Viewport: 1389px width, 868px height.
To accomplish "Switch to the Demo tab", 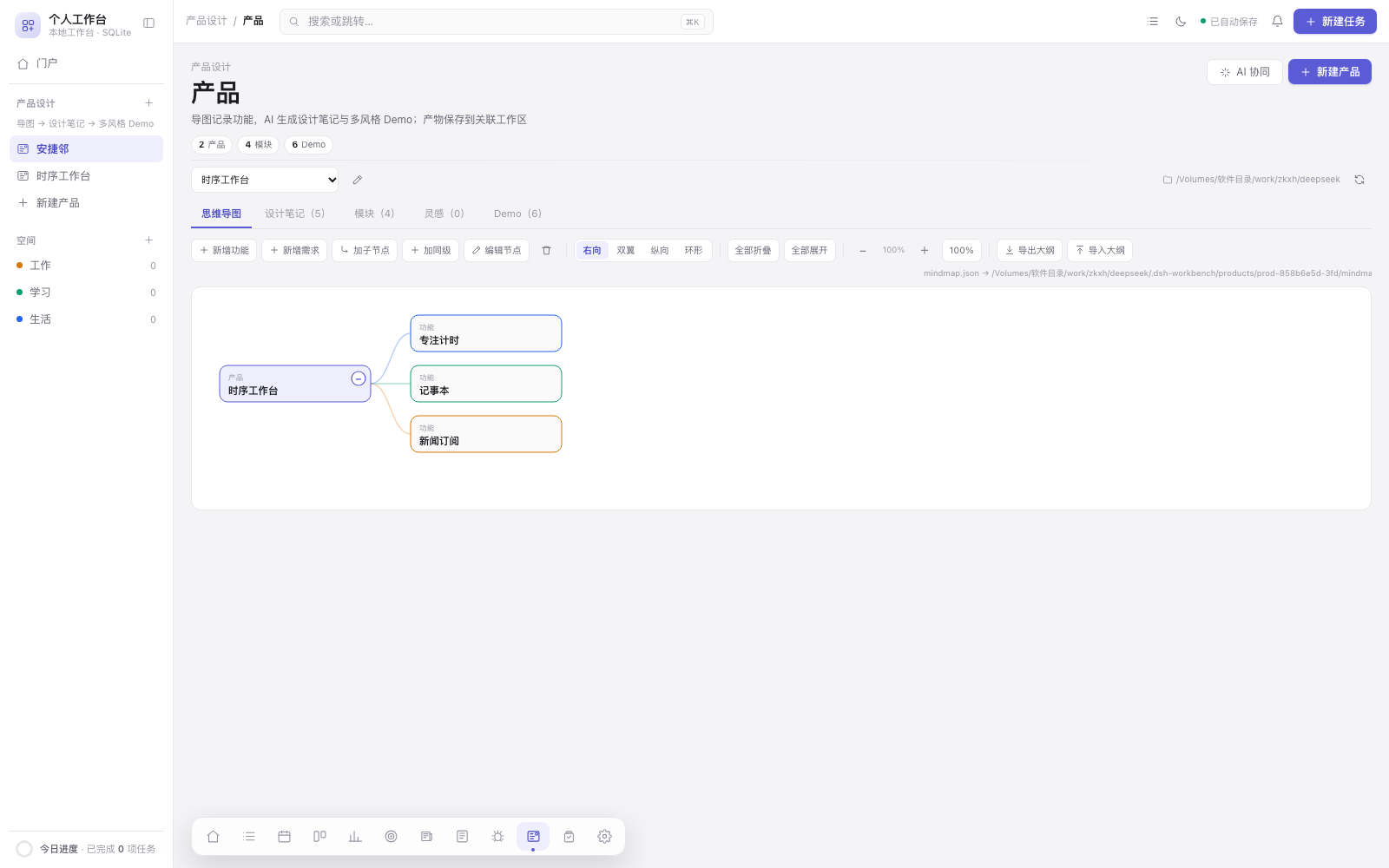I will pos(517,214).
